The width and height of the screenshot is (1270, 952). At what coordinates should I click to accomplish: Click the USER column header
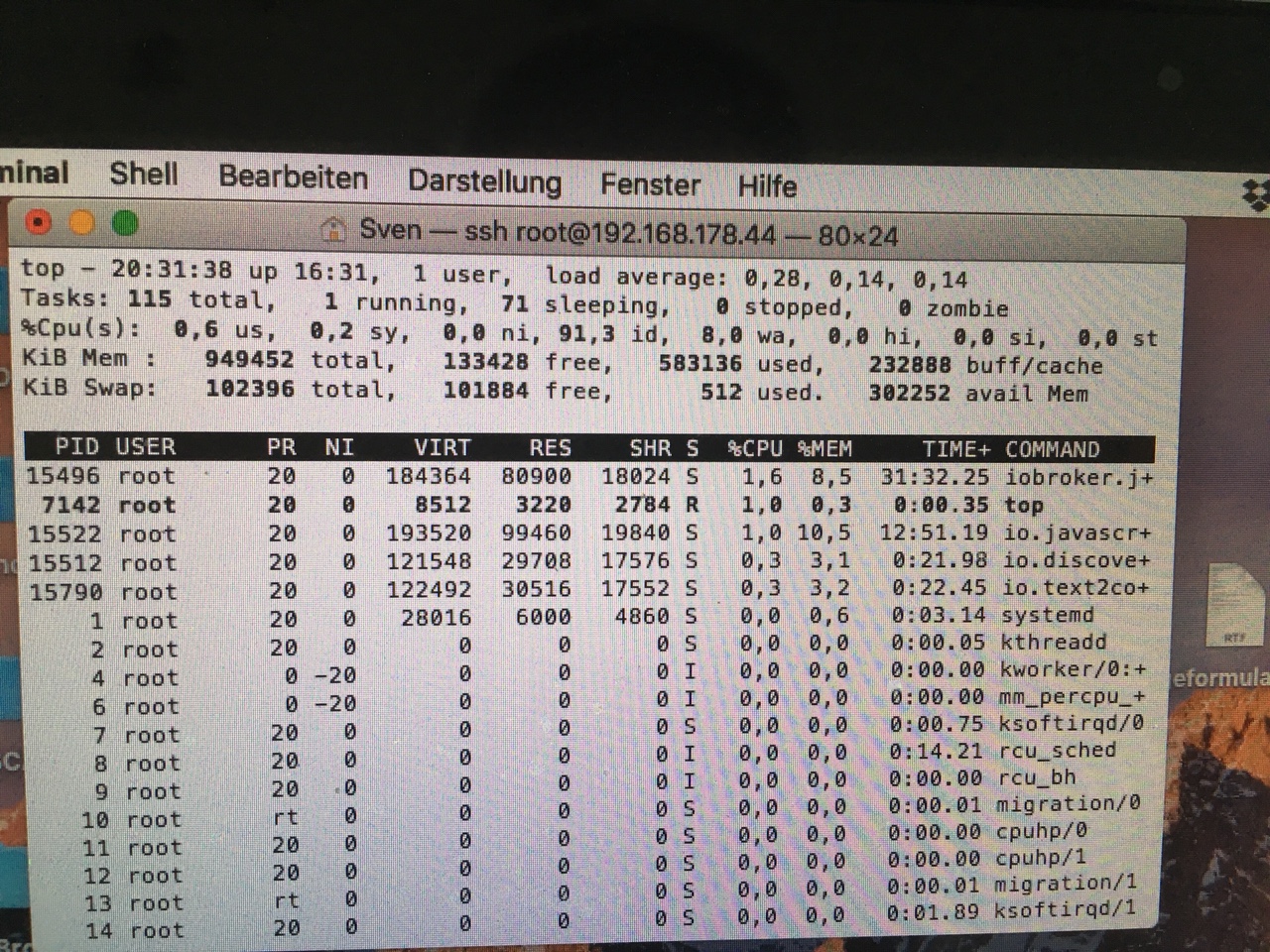click(145, 447)
